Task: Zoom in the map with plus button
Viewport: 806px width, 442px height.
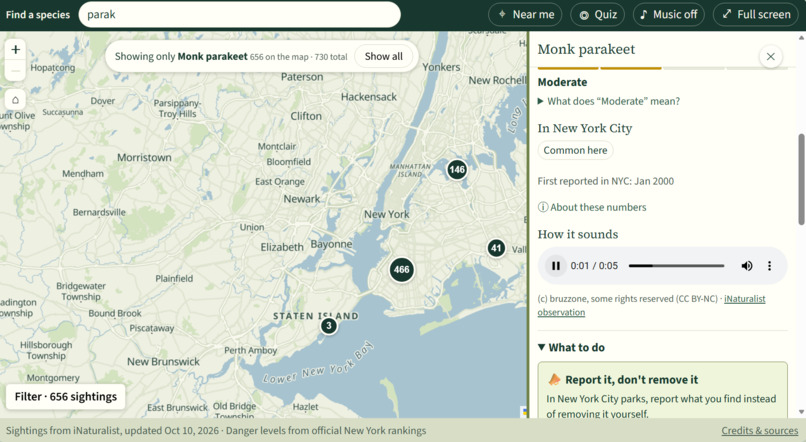Action: coord(15,49)
